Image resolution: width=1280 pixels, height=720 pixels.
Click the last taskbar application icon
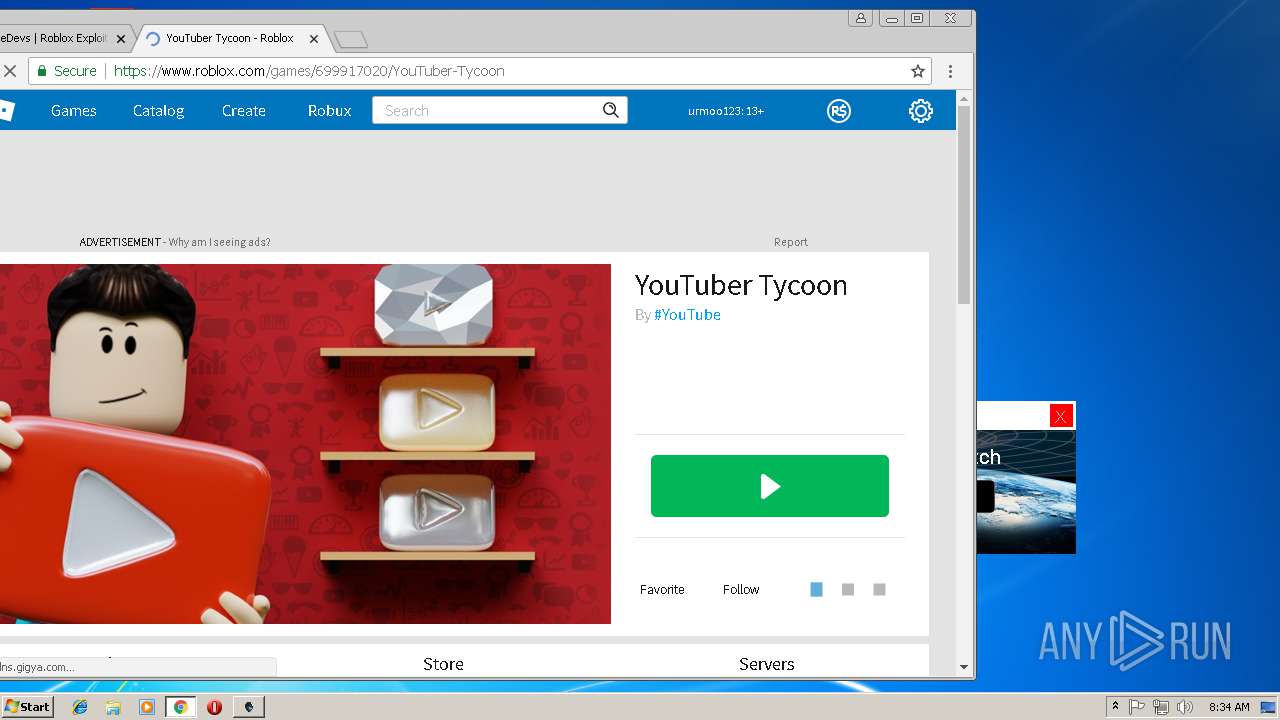pos(248,707)
